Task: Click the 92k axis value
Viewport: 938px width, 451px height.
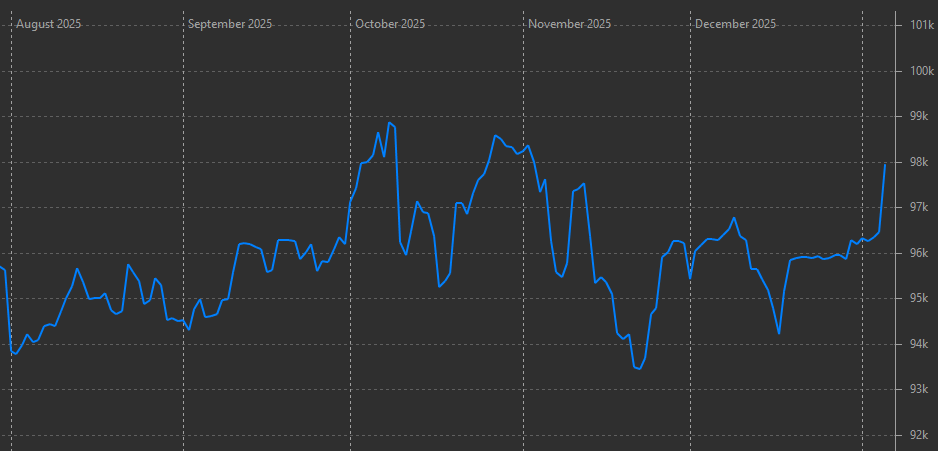Action: [919, 435]
